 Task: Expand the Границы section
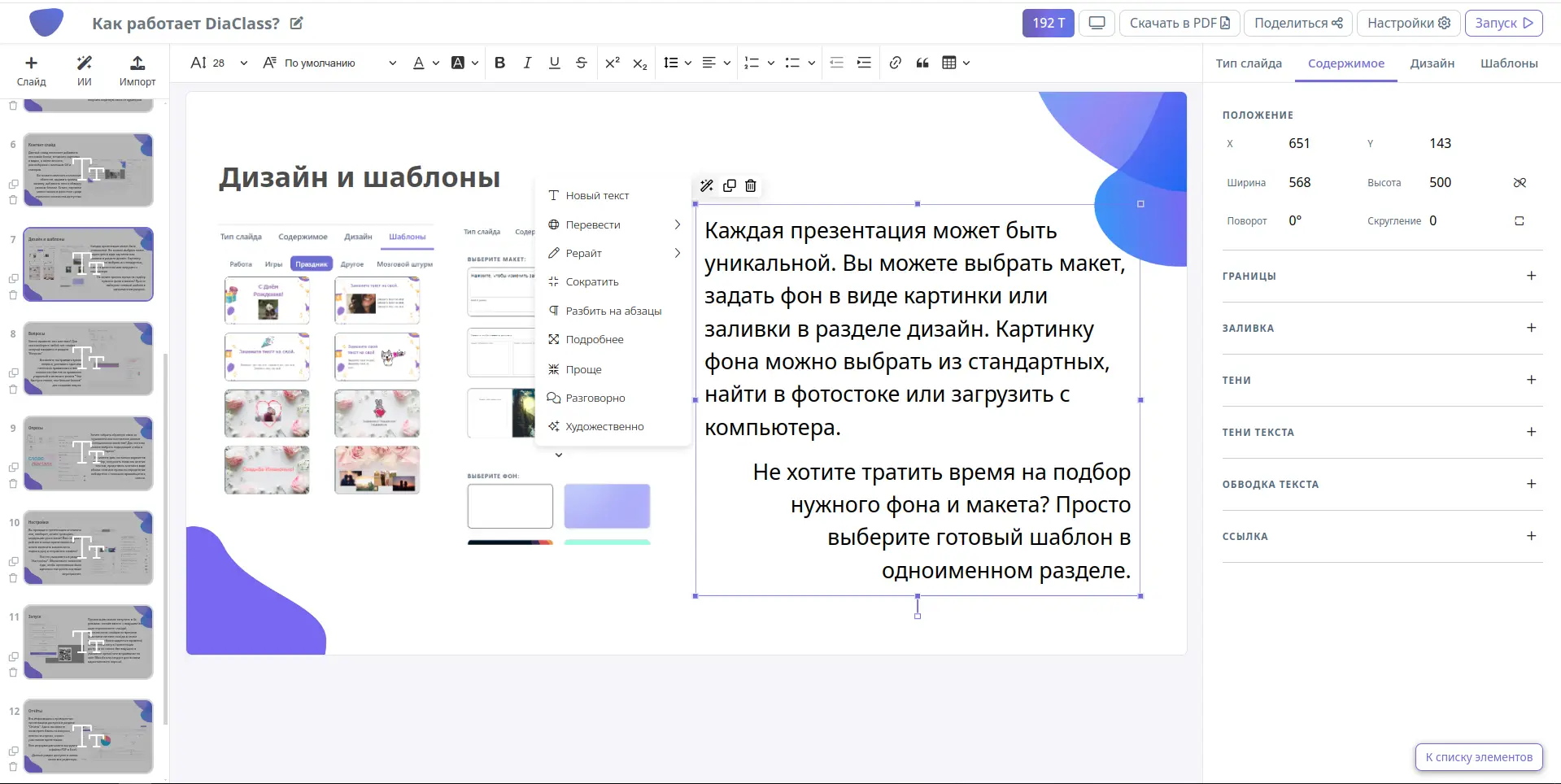(x=1531, y=276)
